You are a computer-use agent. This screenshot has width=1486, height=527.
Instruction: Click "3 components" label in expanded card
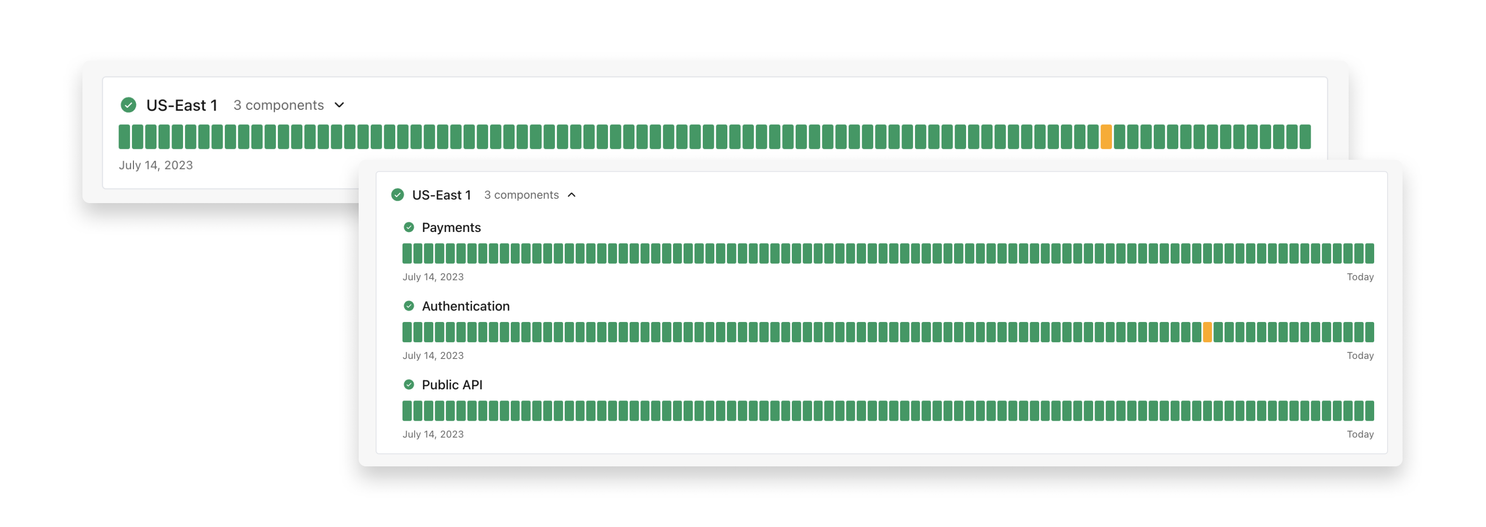click(x=521, y=195)
